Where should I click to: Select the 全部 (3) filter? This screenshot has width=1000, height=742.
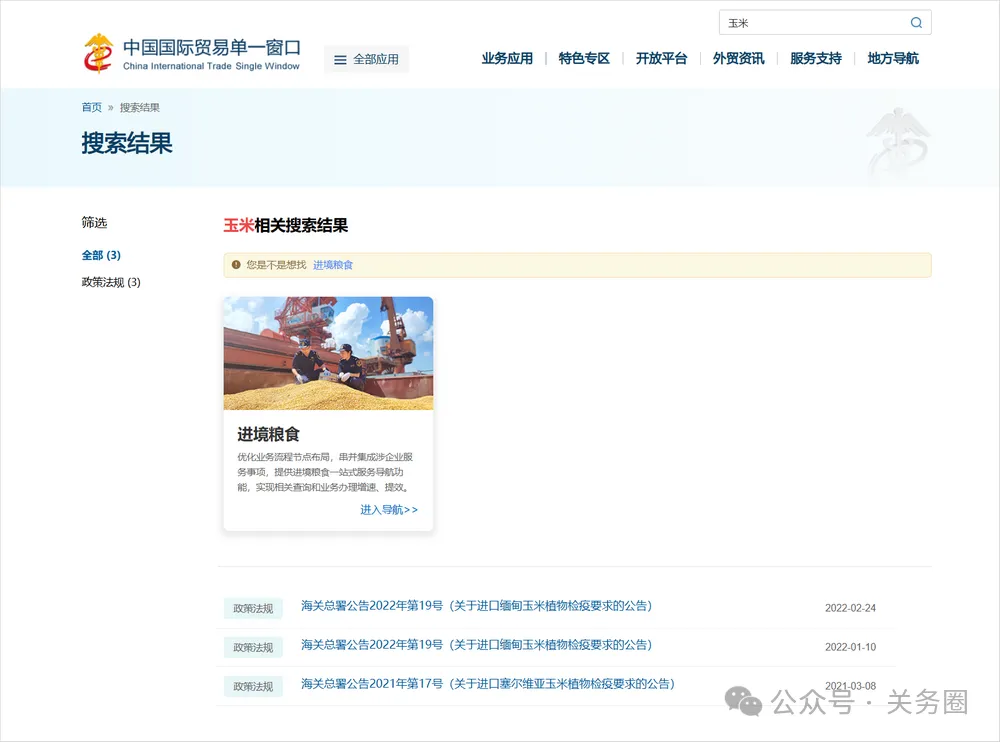click(101, 255)
